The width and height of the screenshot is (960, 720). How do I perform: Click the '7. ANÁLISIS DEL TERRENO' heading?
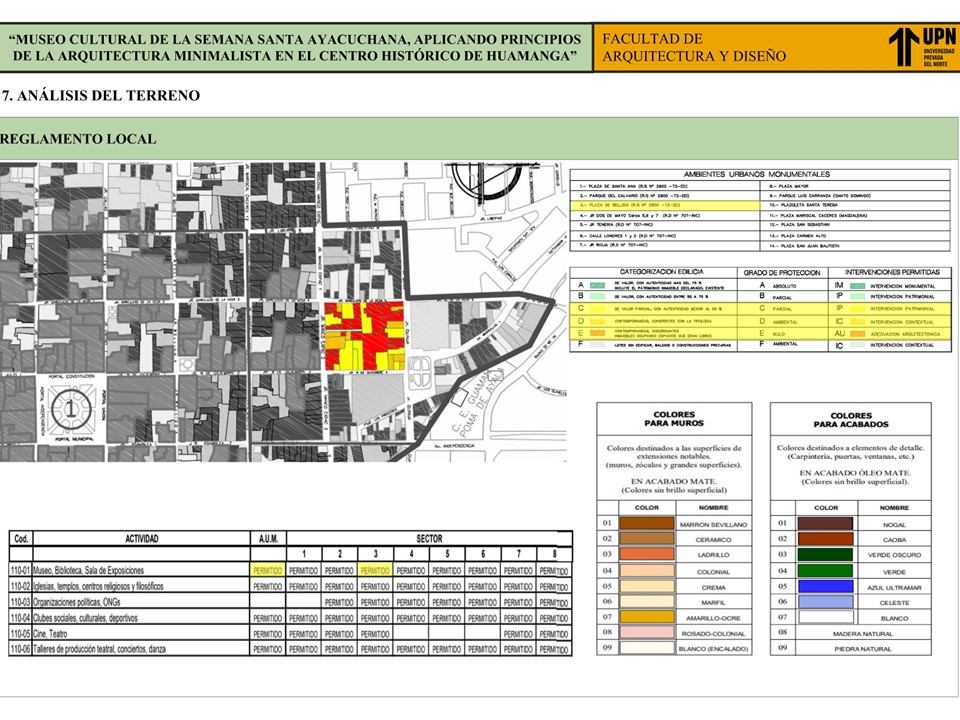101,96
